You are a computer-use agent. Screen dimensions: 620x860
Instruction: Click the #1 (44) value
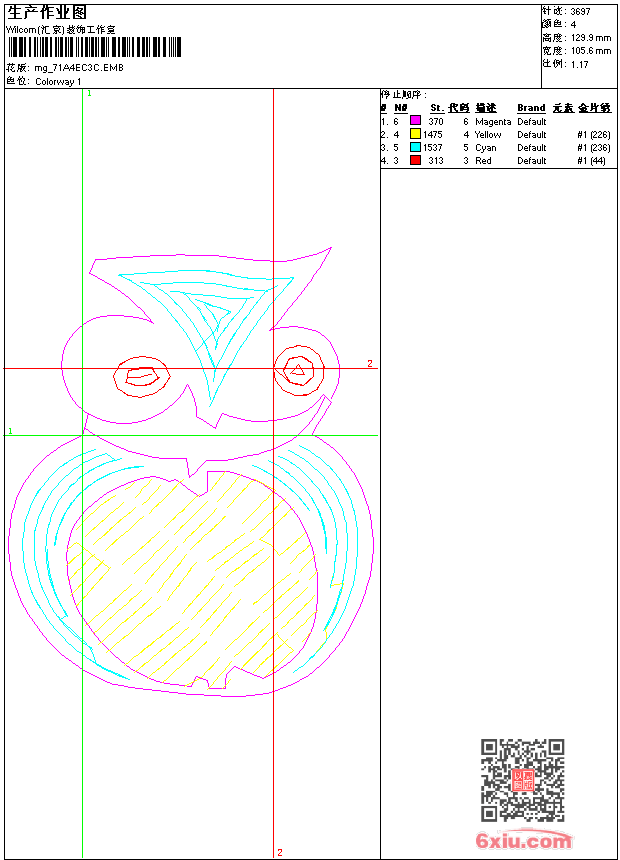tap(591, 161)
